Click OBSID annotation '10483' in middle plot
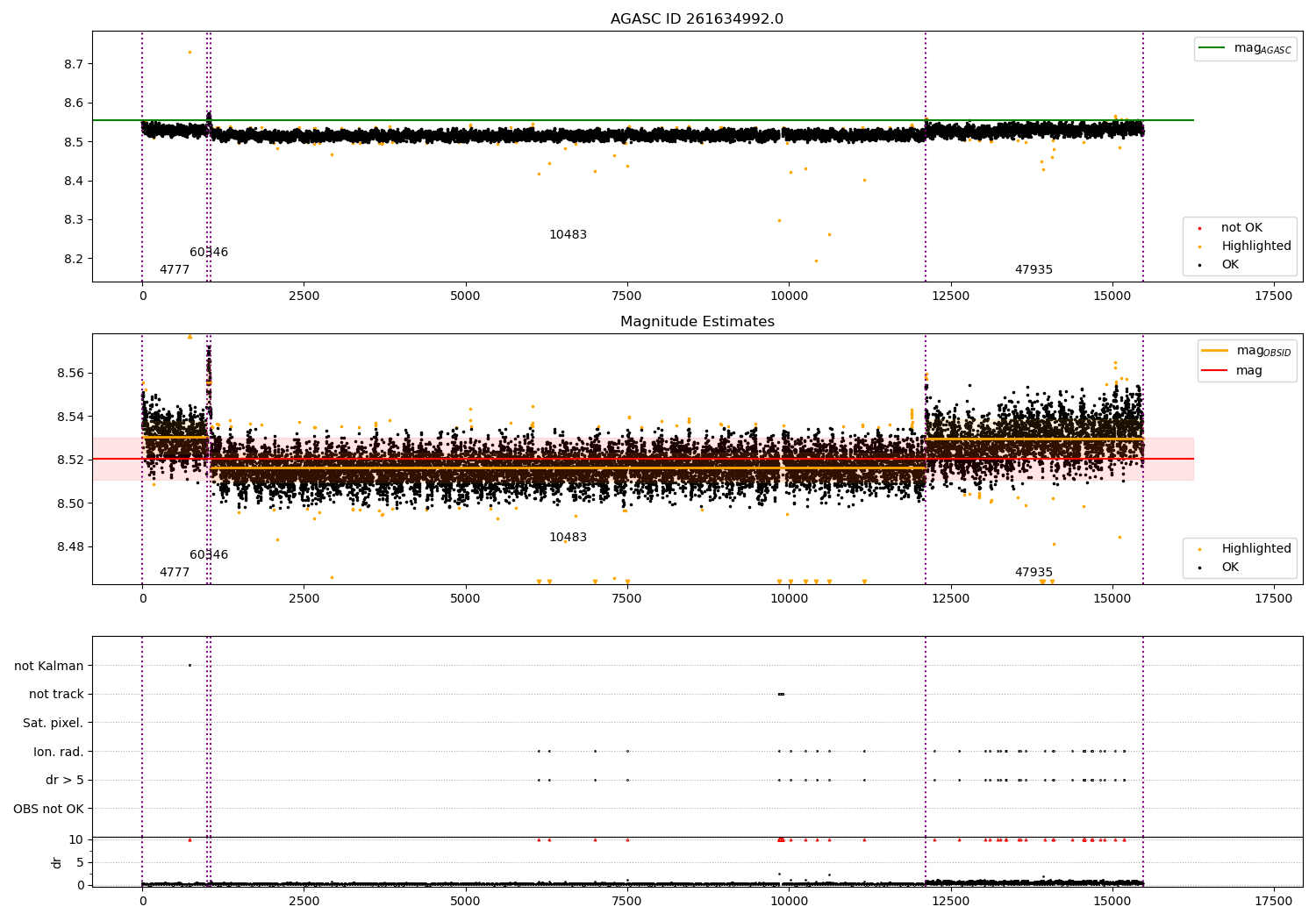 click(x=568, y=538)
